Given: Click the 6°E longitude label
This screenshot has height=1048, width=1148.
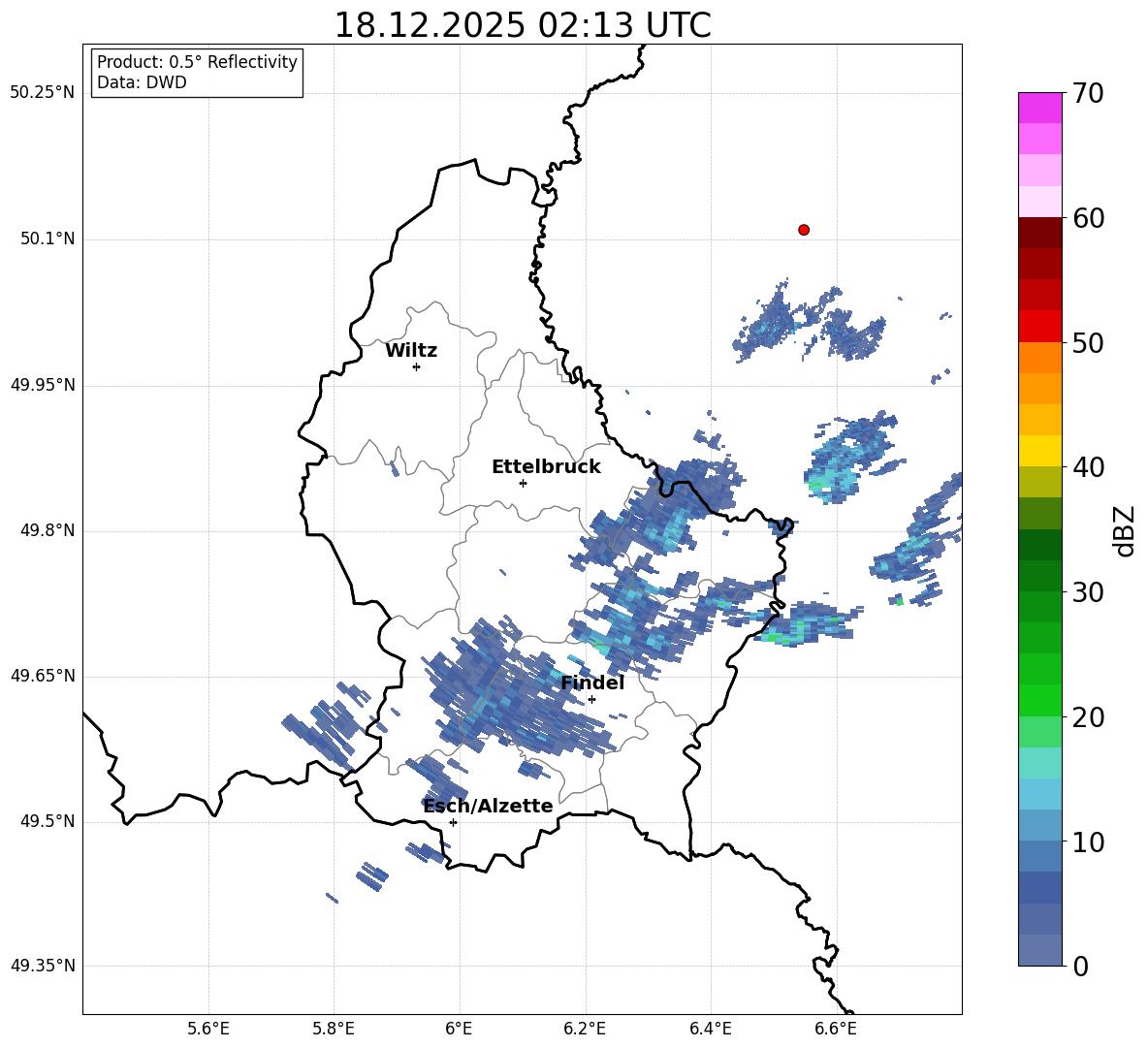Looking at the screenshot, I should 459,1029.
